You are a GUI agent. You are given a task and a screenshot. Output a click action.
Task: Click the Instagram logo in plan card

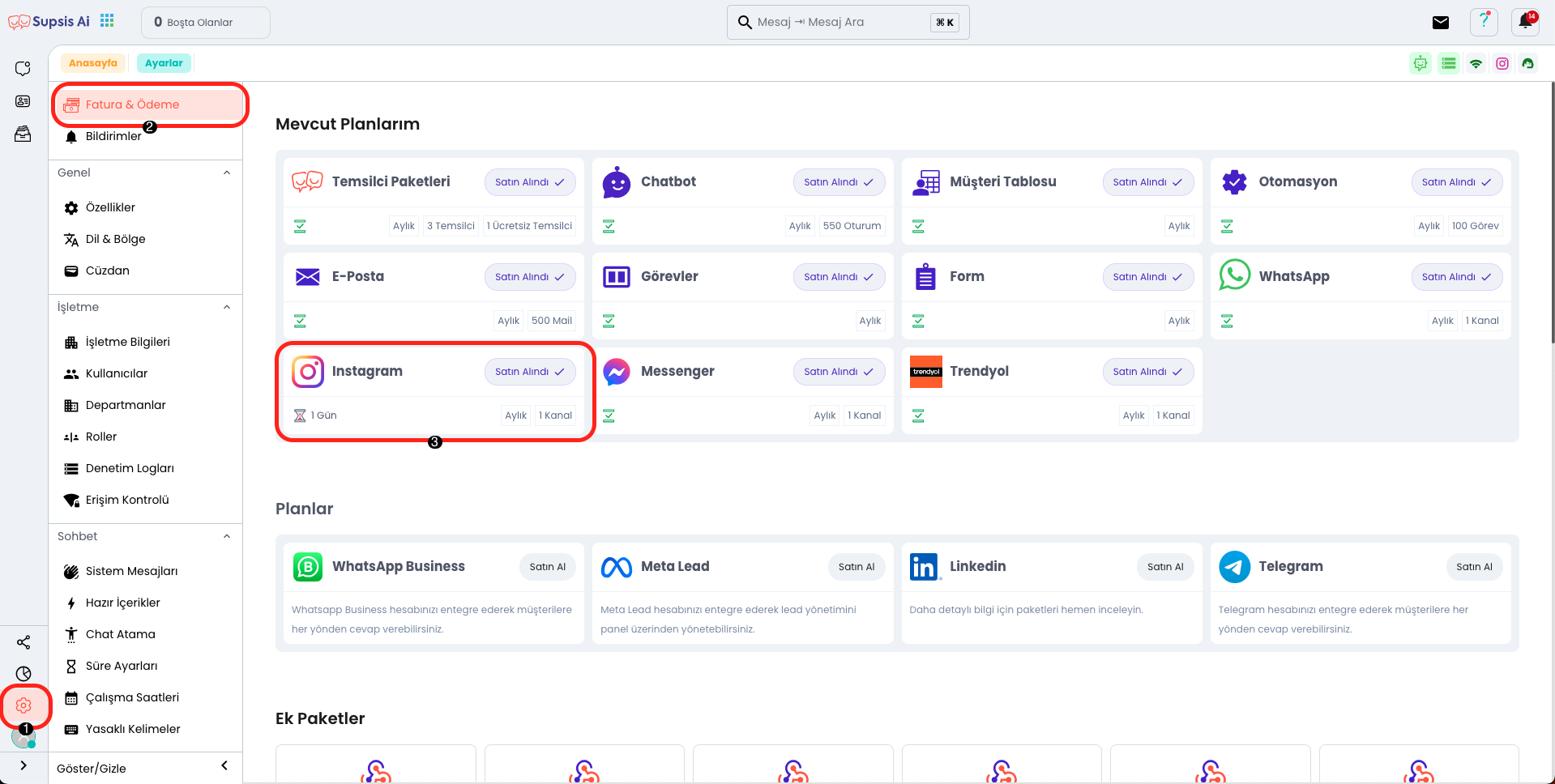coord(308,372)
